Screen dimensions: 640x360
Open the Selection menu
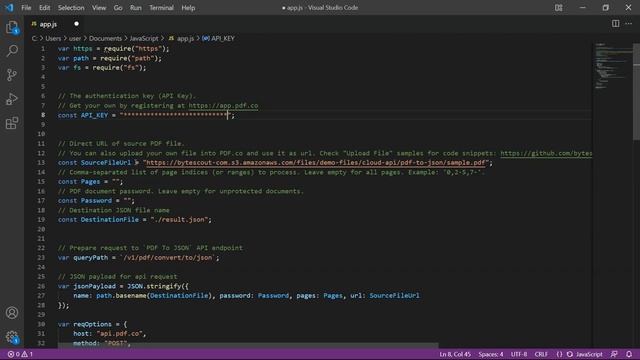pyautogui.click(x=71, y=8)
